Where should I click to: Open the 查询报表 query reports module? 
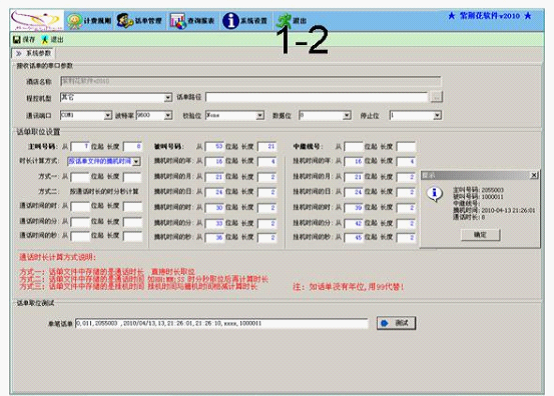pyautogui.click(x=192, y=21)
